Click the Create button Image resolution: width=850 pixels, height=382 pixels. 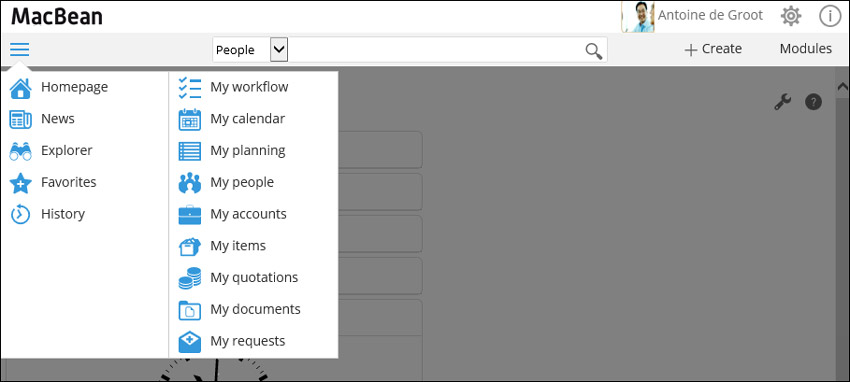click(x=713, y=49)
